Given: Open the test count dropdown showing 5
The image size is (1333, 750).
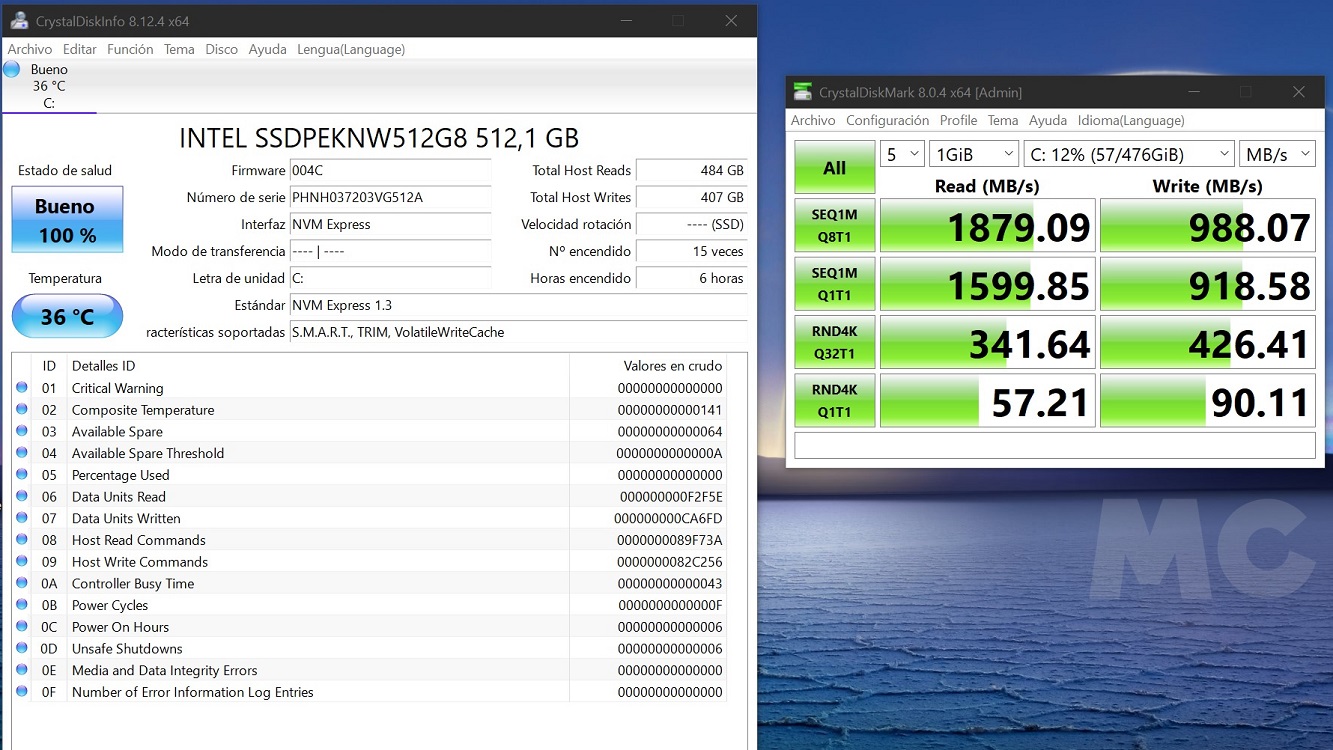Looking at the screenshot, I should click(x=902, y=154).
